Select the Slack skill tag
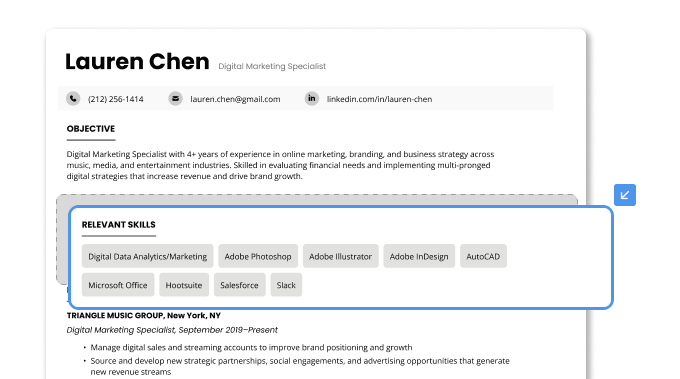The image size is (680, 379). click(286, 284)
